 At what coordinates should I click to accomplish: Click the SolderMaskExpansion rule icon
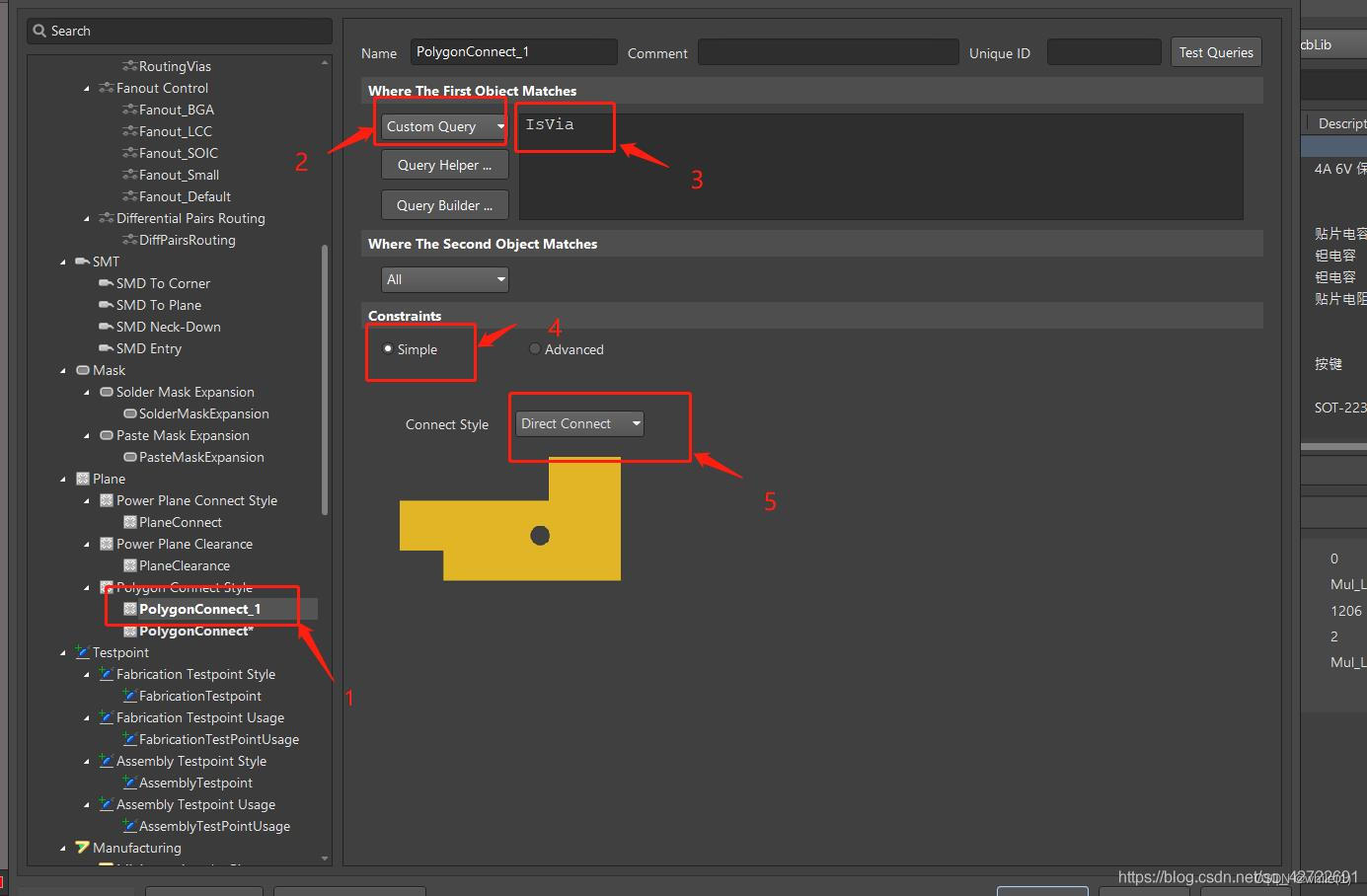130,413
